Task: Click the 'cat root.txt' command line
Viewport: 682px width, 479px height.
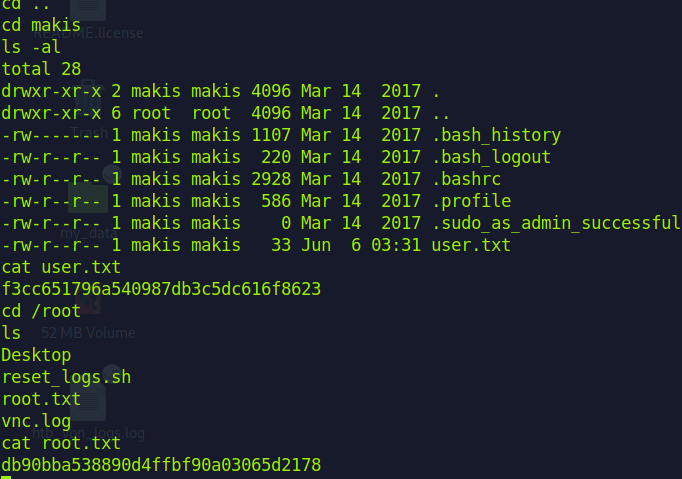Action: 61,443
